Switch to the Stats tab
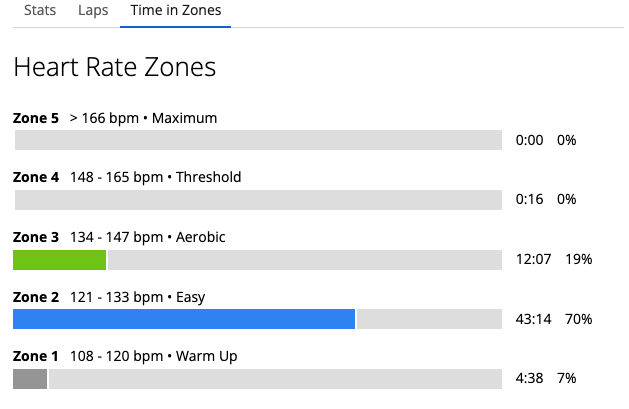Image resolution: width=629 pixels, height=409 pixels. 40,10
